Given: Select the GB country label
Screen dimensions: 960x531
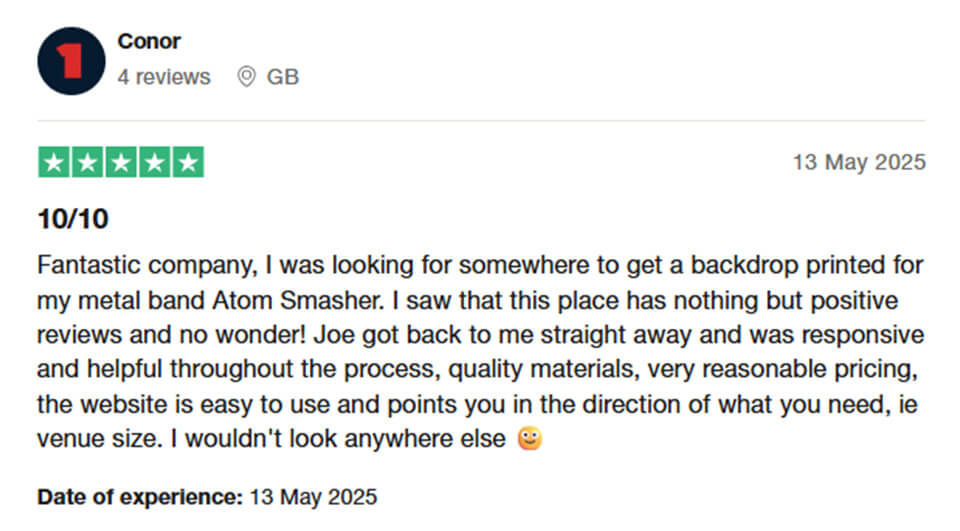Looking at the screenshot, I should click(282, 77).
